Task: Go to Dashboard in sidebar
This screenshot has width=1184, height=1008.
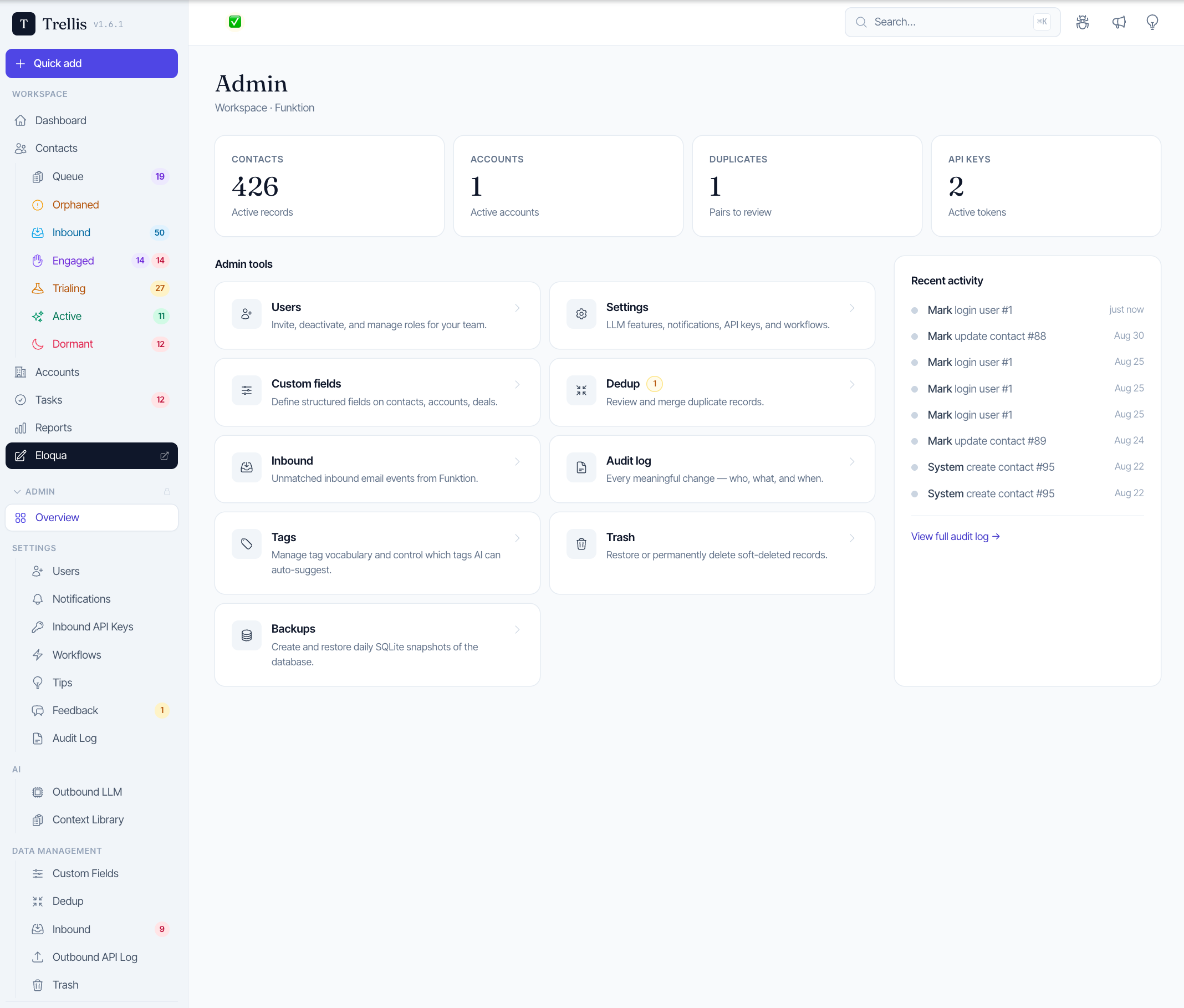Action: click(91, 120)
